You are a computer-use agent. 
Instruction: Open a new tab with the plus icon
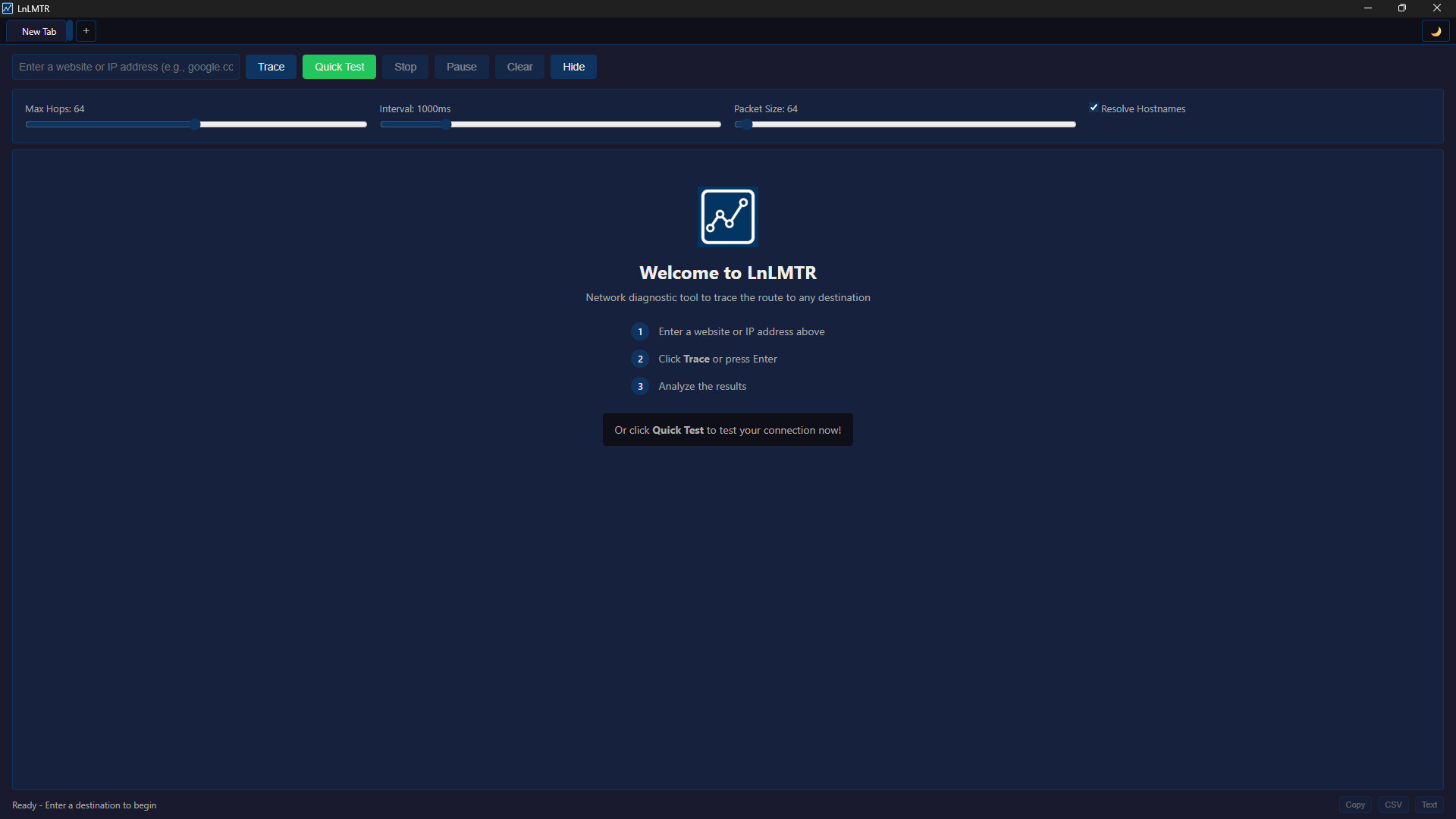[86, 31]
